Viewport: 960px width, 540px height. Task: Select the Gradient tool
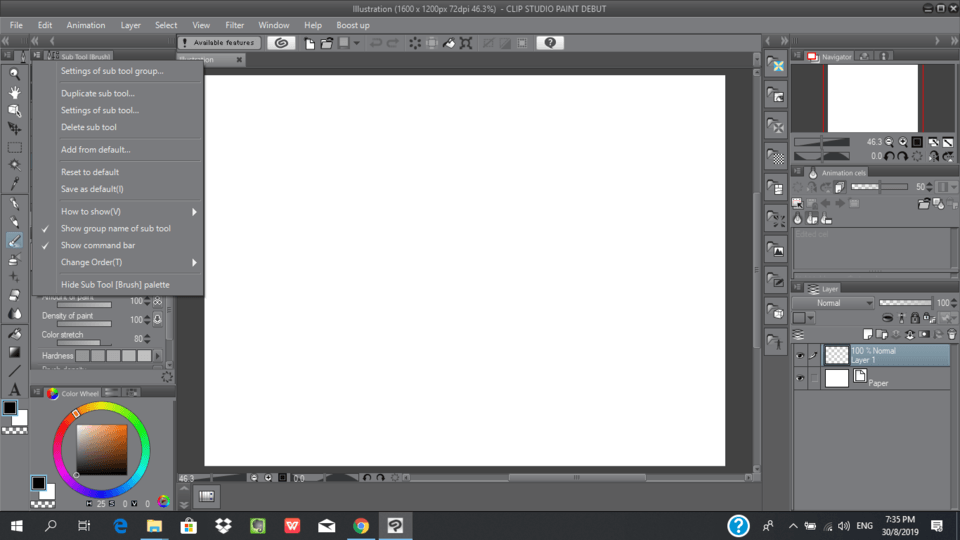(x=14, y=352)
